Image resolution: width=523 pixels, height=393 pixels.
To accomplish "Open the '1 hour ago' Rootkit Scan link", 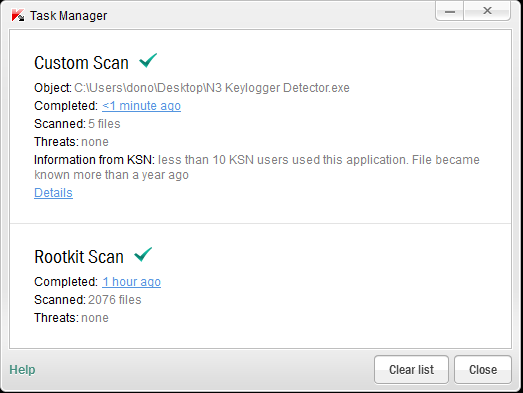I will point(131,282).
